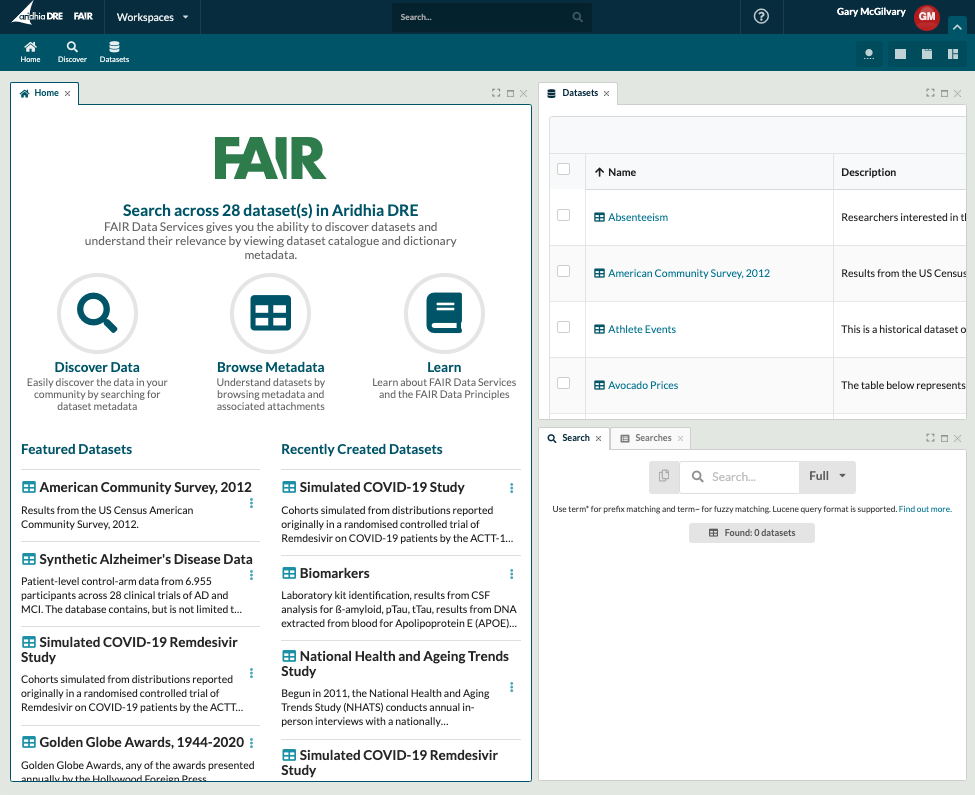Switch to the split multi-pane layout icon
Image resolution: width=975 pixels, height=795 pixels.
tap(953, 54)
